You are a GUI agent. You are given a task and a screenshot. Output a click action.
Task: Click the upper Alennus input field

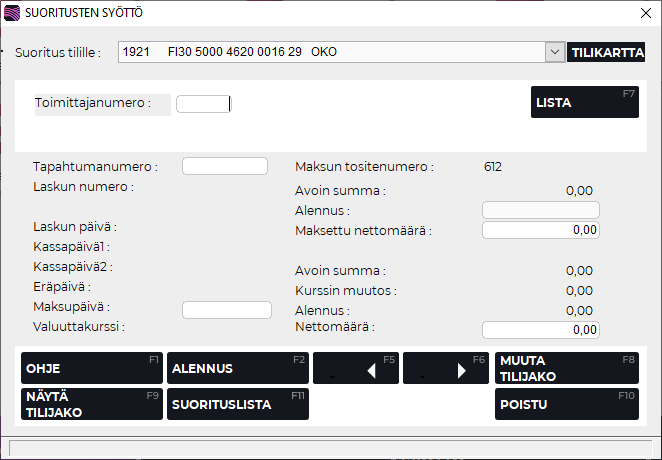[x=540, y=210]
